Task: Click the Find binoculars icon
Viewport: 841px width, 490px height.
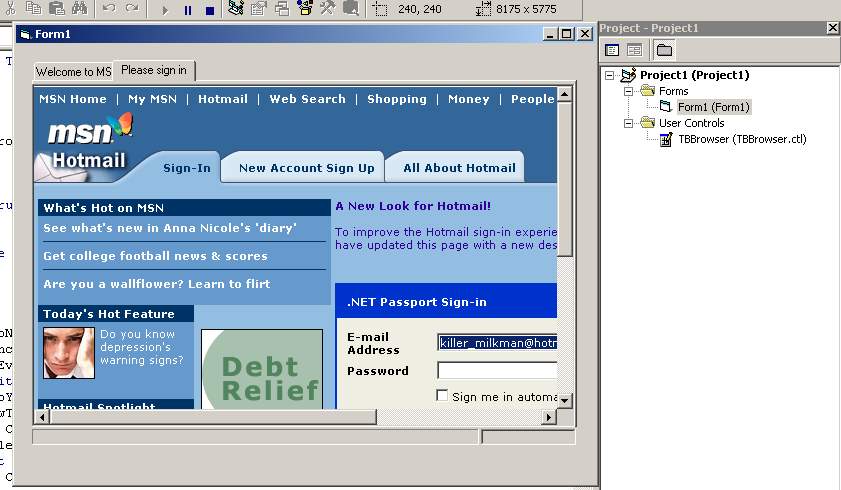Action: point(79,9)
